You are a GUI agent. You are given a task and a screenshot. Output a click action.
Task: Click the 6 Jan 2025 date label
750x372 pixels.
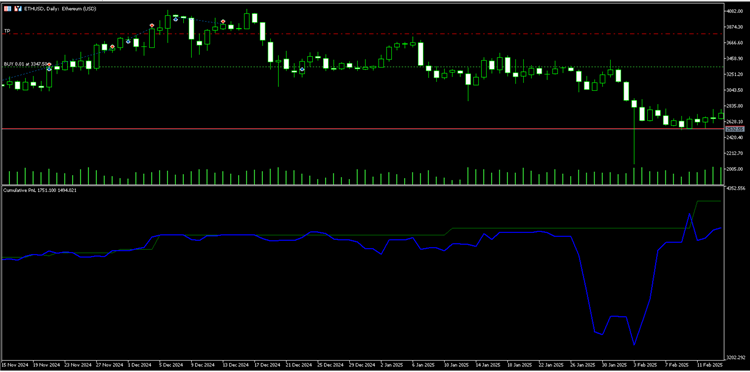tap(424, 364)
